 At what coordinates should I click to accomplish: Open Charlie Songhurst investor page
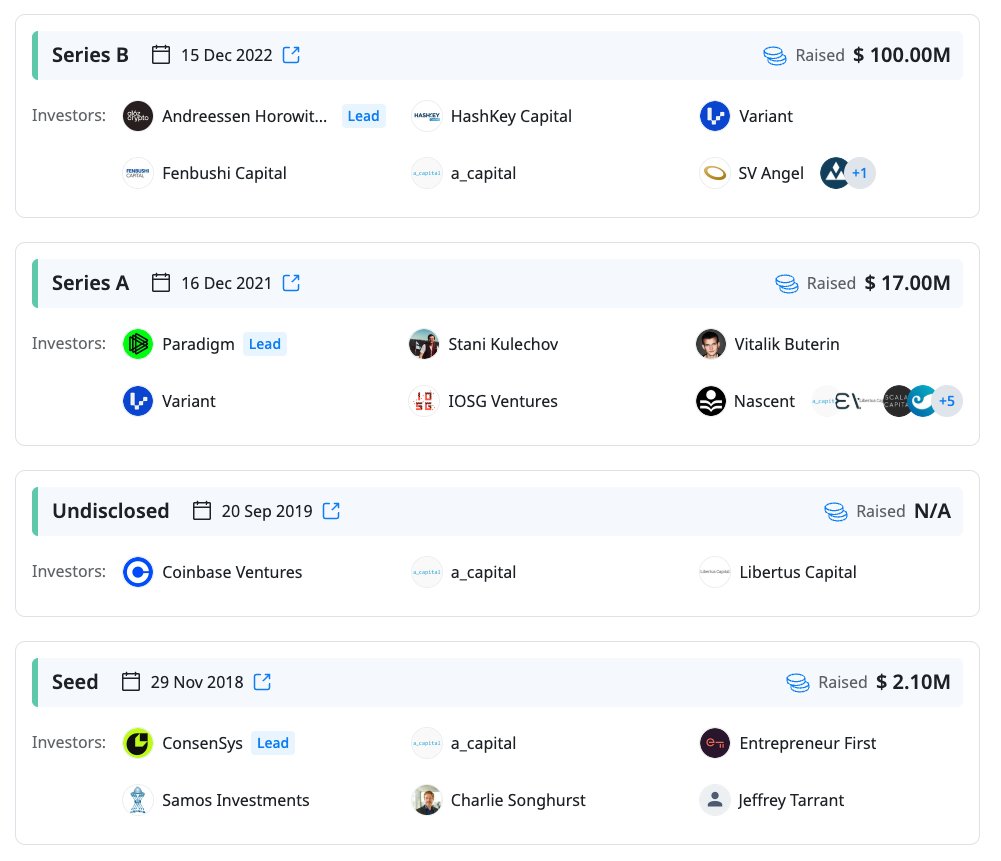coord(518,800)
